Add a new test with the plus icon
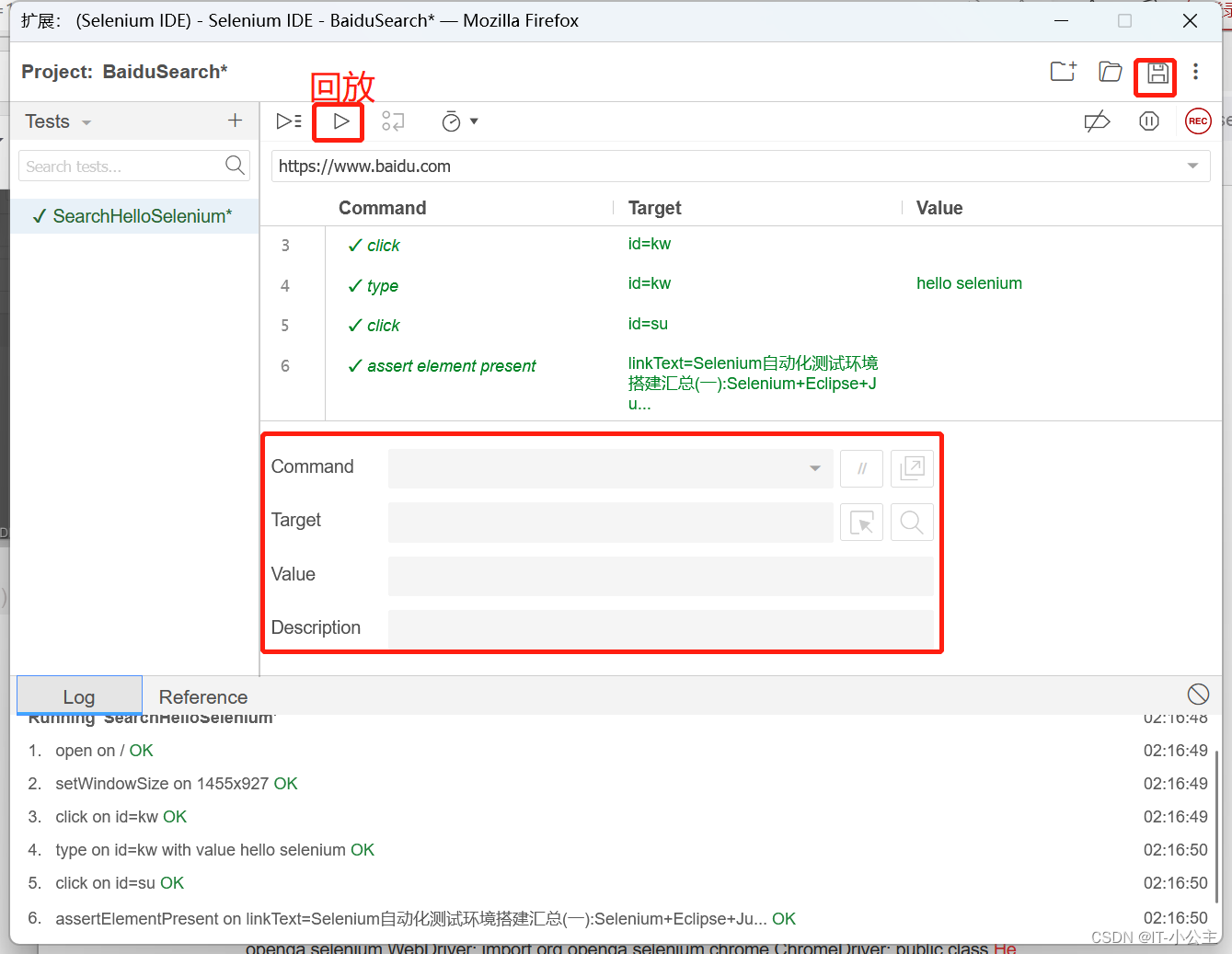This screenshot has height=954, width=1232. (x=236, y=121)
